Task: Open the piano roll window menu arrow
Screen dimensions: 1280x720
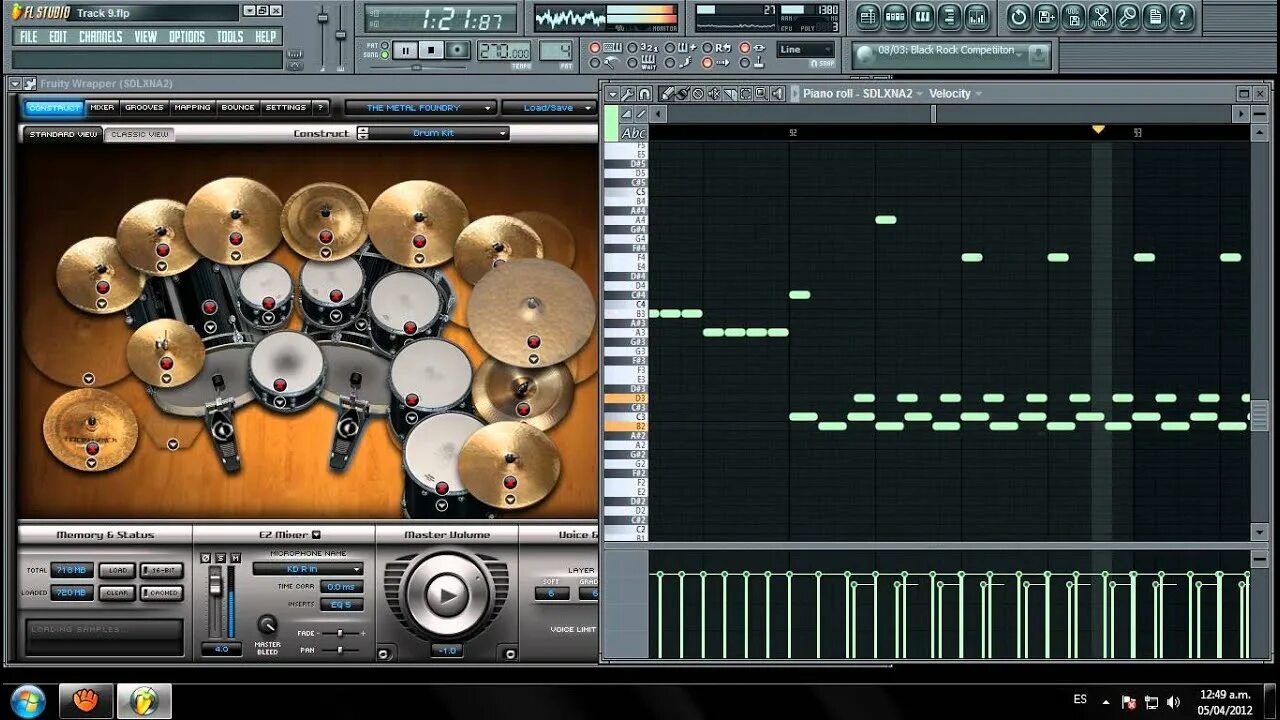Action: (612, 94)
